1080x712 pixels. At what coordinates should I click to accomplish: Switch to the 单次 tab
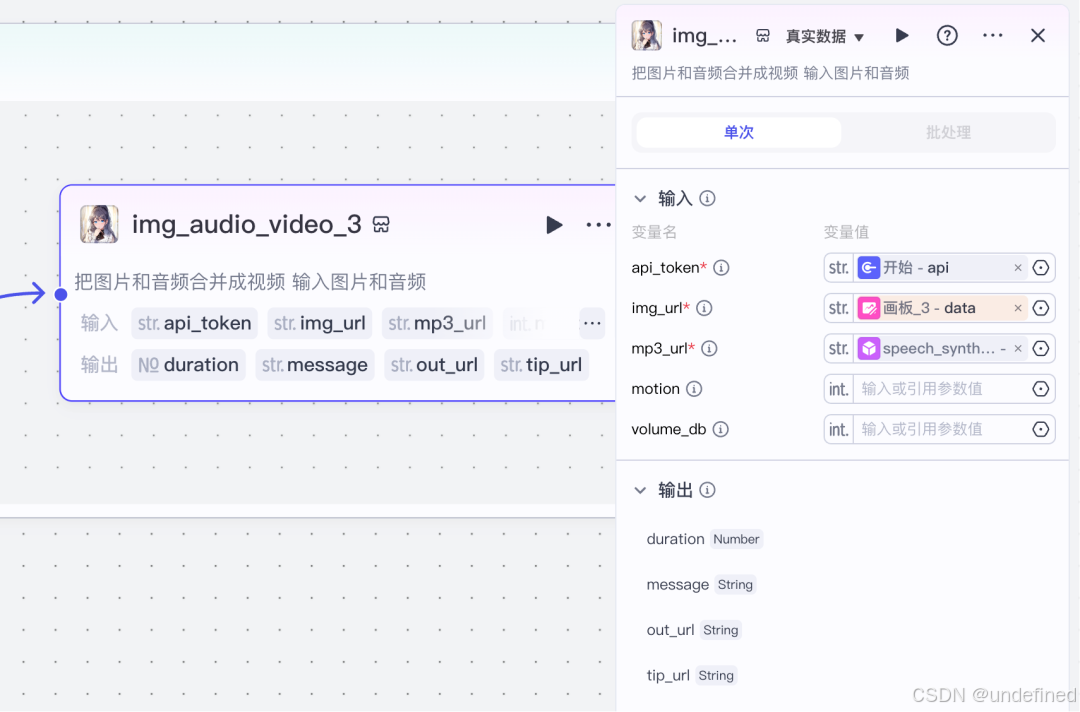(738, 132)
